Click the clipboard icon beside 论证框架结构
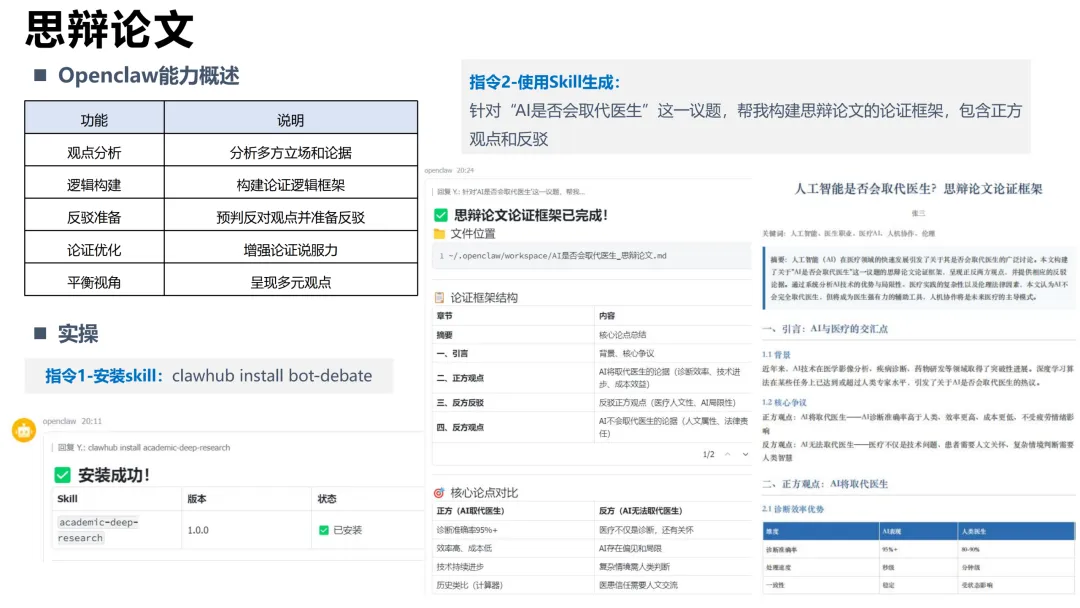Image resolution: width=1080 pixels, height=608 pixels. click(x=439, y=298)
